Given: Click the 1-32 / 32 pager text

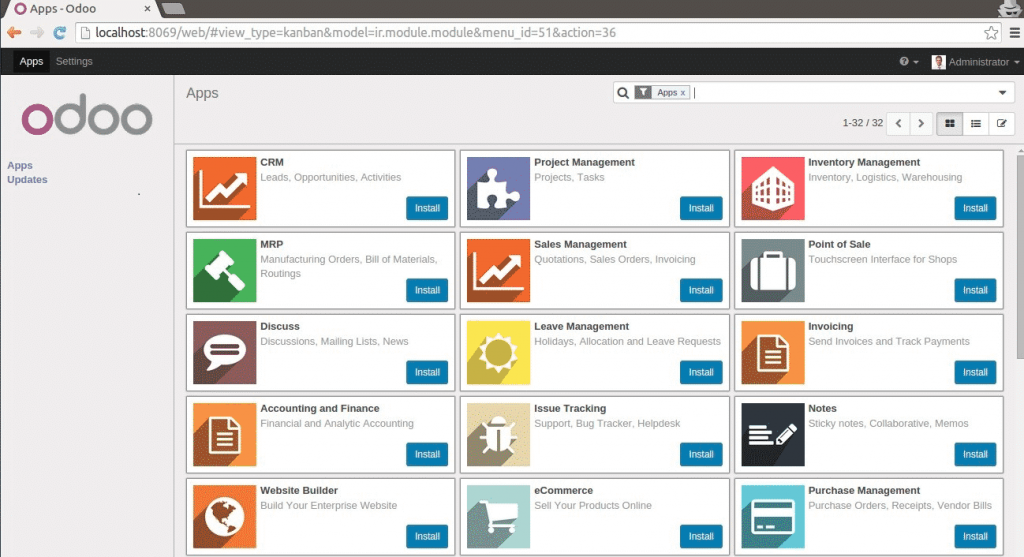Looking at the screenshot, I should click(862, 123).
